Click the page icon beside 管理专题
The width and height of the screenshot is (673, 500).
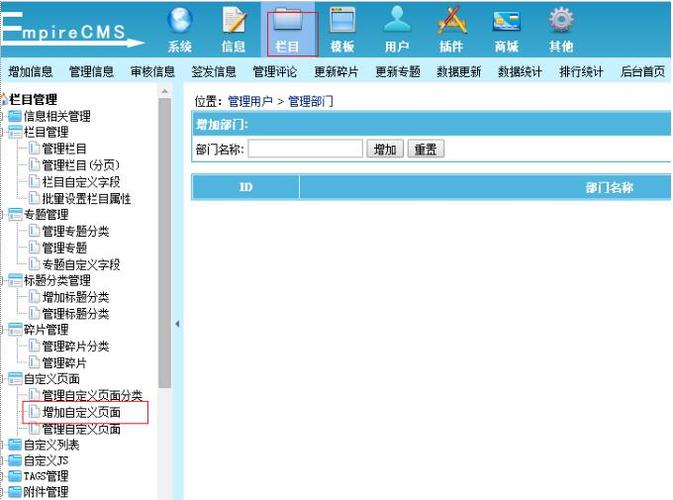[34, 247]
